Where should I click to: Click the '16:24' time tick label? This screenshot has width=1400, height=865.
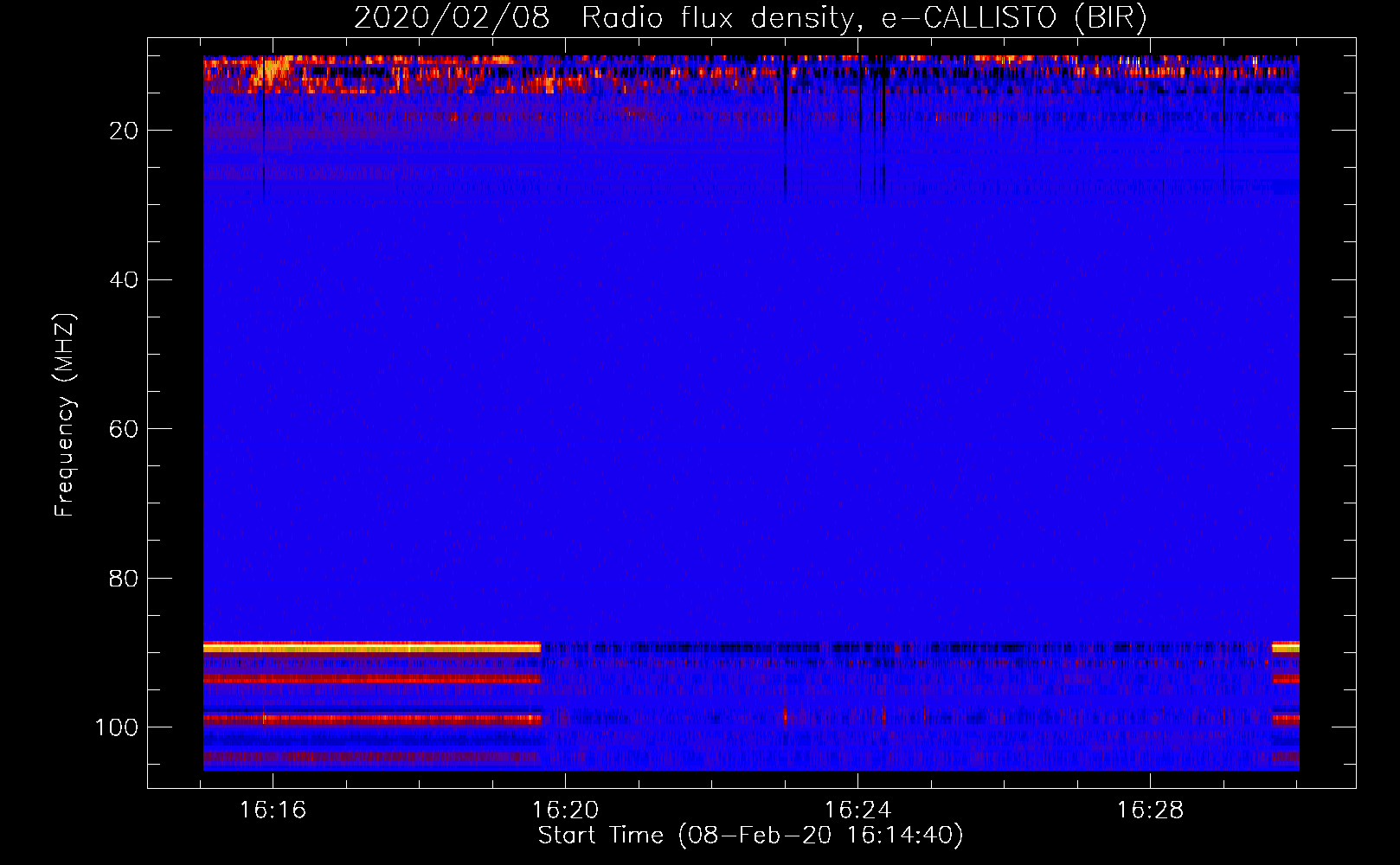857,811
